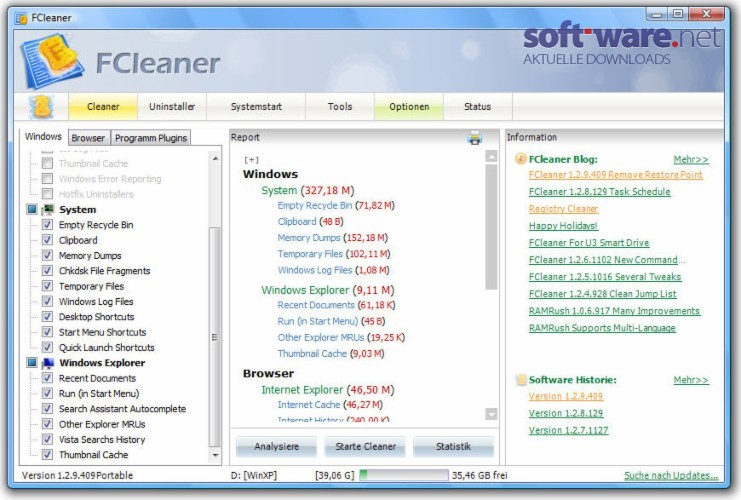This screenshot has width=741, height=500.
Task: Toggle the last Thumbnail Cache checkbox
Action: pyautogui.click(x=47, y=454)
